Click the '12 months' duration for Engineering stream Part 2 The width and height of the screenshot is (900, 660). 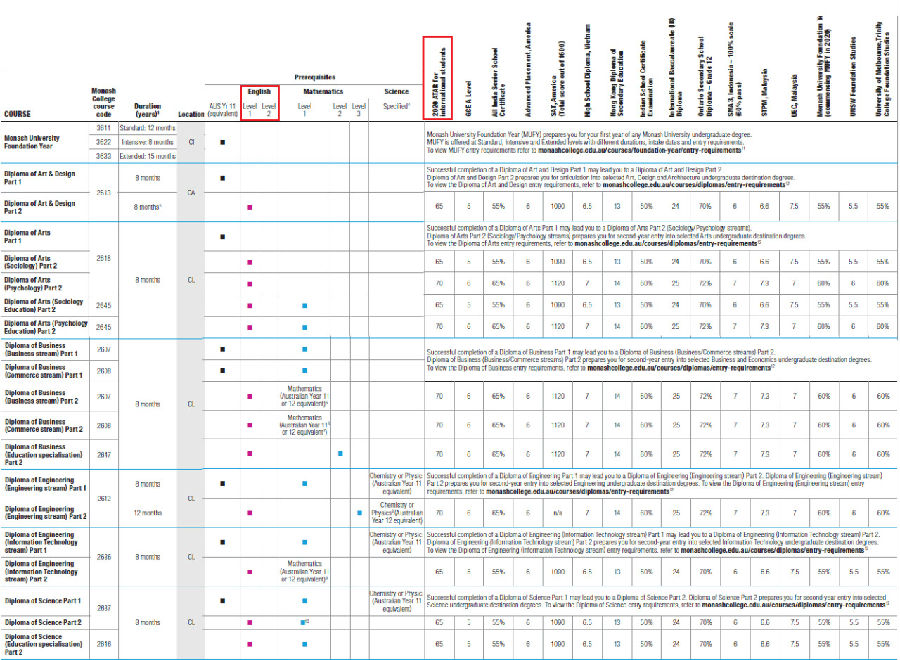(x=148, y=513)
